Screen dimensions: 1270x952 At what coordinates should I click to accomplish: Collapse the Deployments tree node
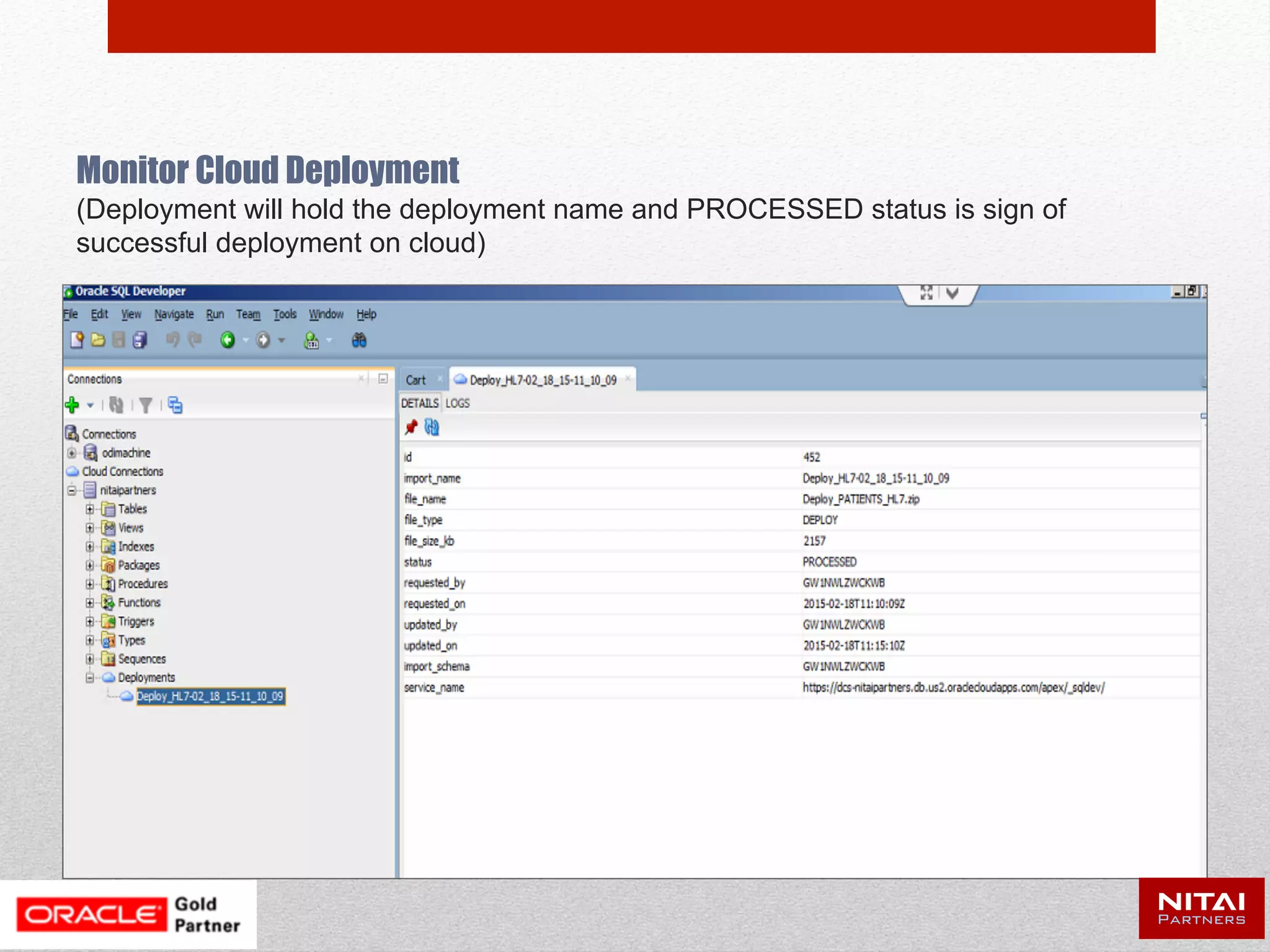point(90,677)
